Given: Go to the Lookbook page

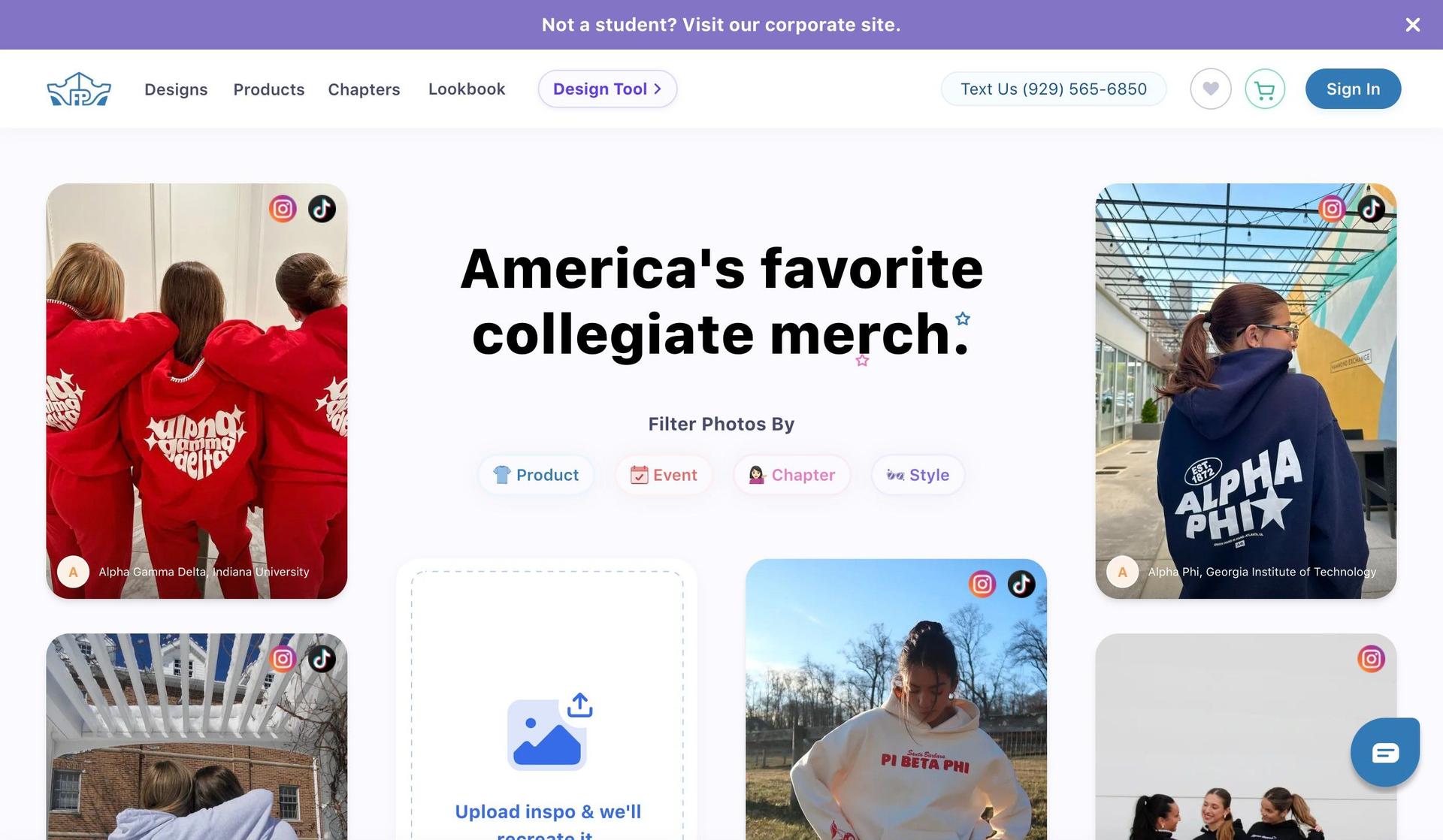Looking at the screenshot, I should [x=467, y=89].
